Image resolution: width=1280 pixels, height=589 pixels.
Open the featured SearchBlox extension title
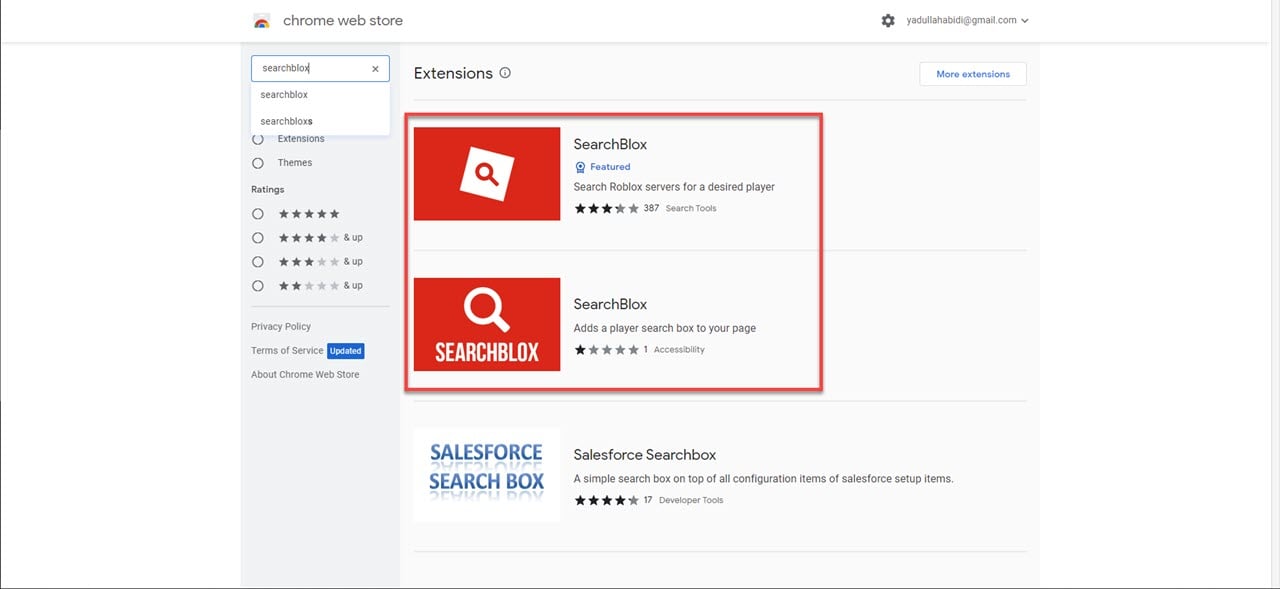610,144
